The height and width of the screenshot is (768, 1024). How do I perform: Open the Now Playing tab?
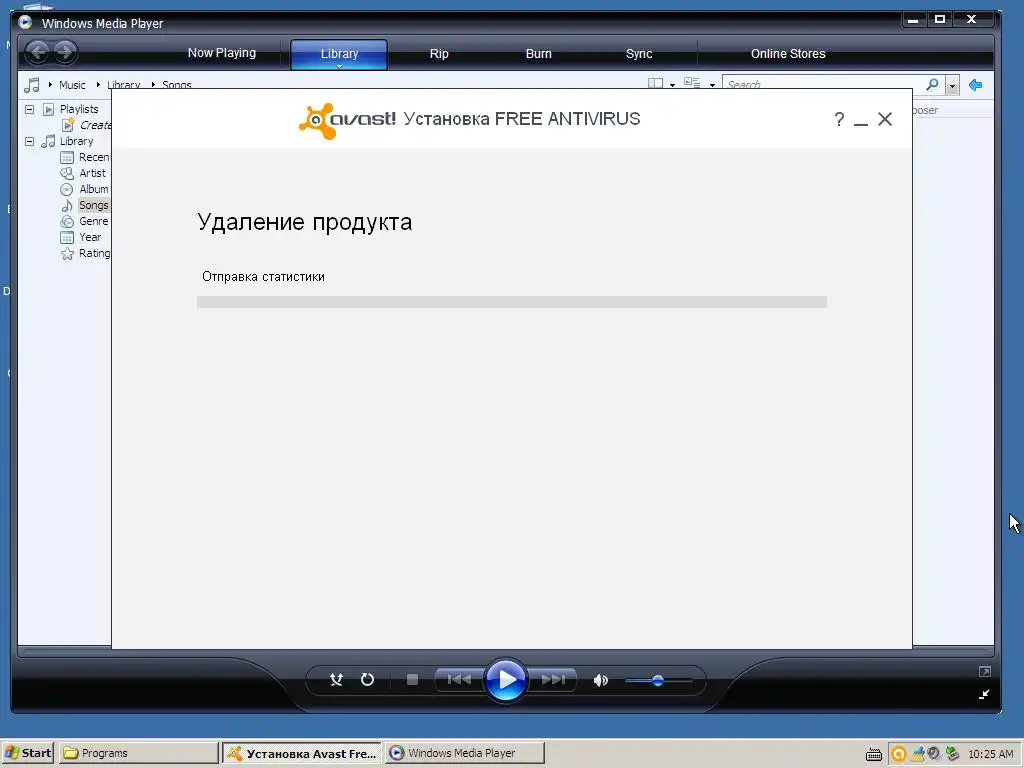[x=222, y=53]
